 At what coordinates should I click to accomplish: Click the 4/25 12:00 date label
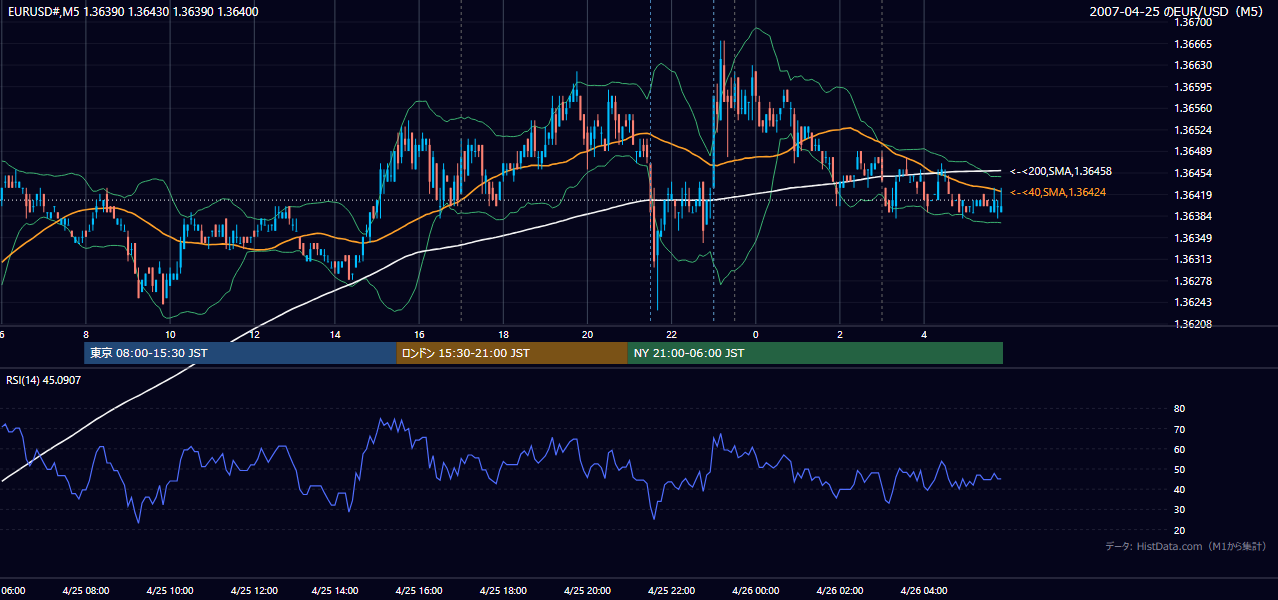(x=253, y=590)
